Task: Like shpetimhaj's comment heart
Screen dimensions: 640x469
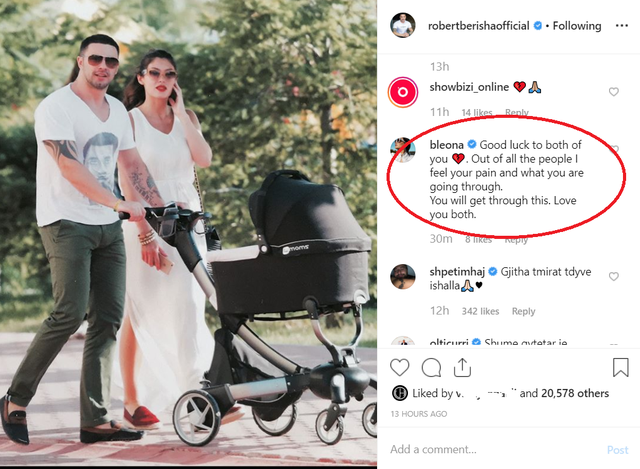Action: (x=613, y=276)
